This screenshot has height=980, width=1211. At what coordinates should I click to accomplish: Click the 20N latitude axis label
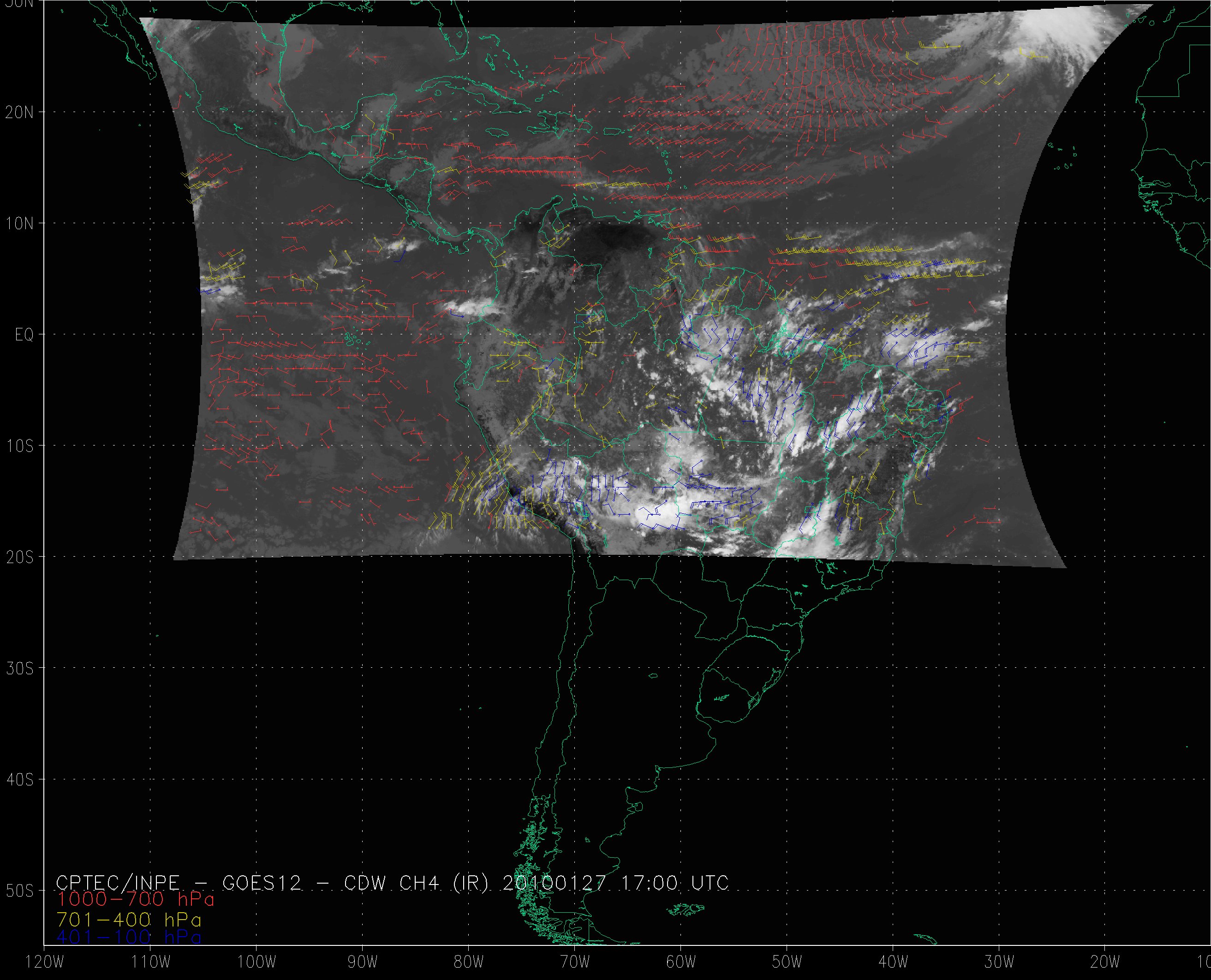point(19,113)
